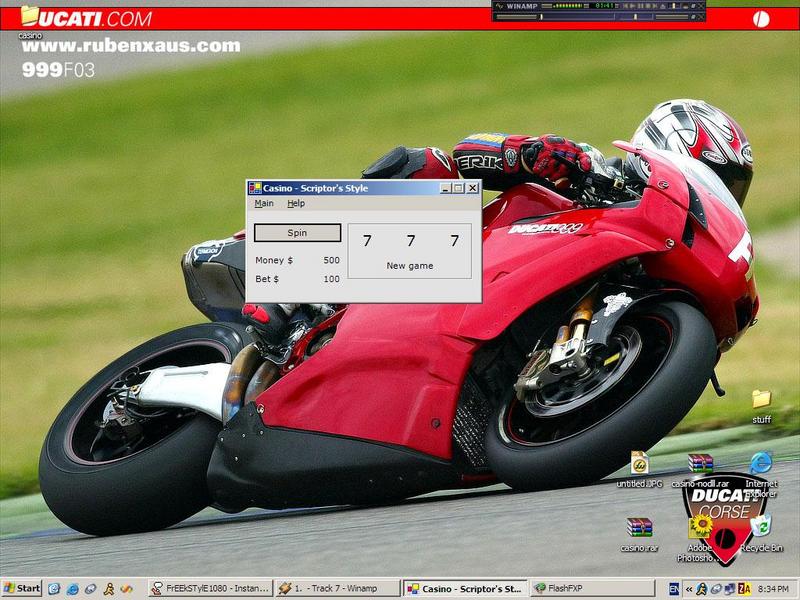Click the 'Bet $' label
The height and width of the screenshot is (600, 800).
tap(267, 279)
